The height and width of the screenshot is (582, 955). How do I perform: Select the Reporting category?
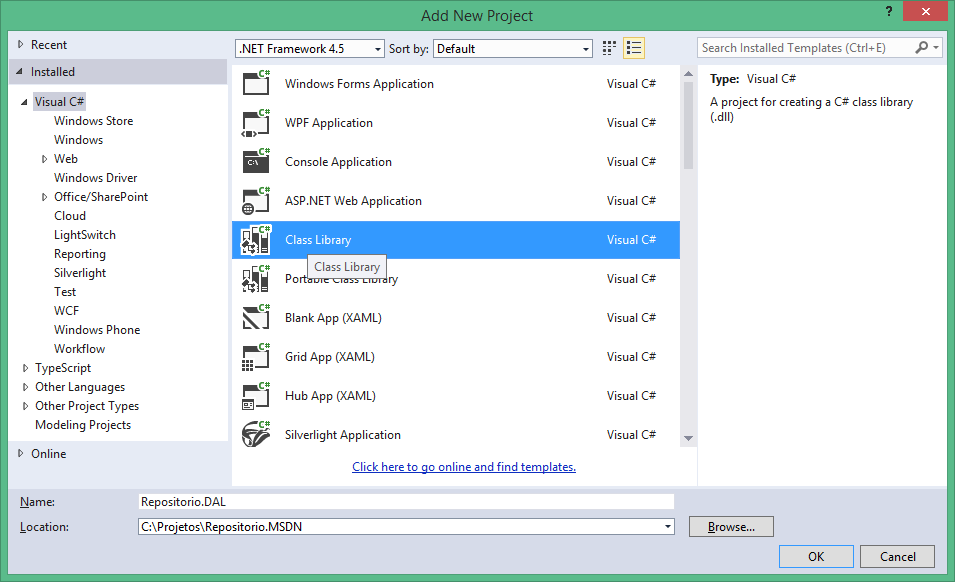tap(80, 254)
